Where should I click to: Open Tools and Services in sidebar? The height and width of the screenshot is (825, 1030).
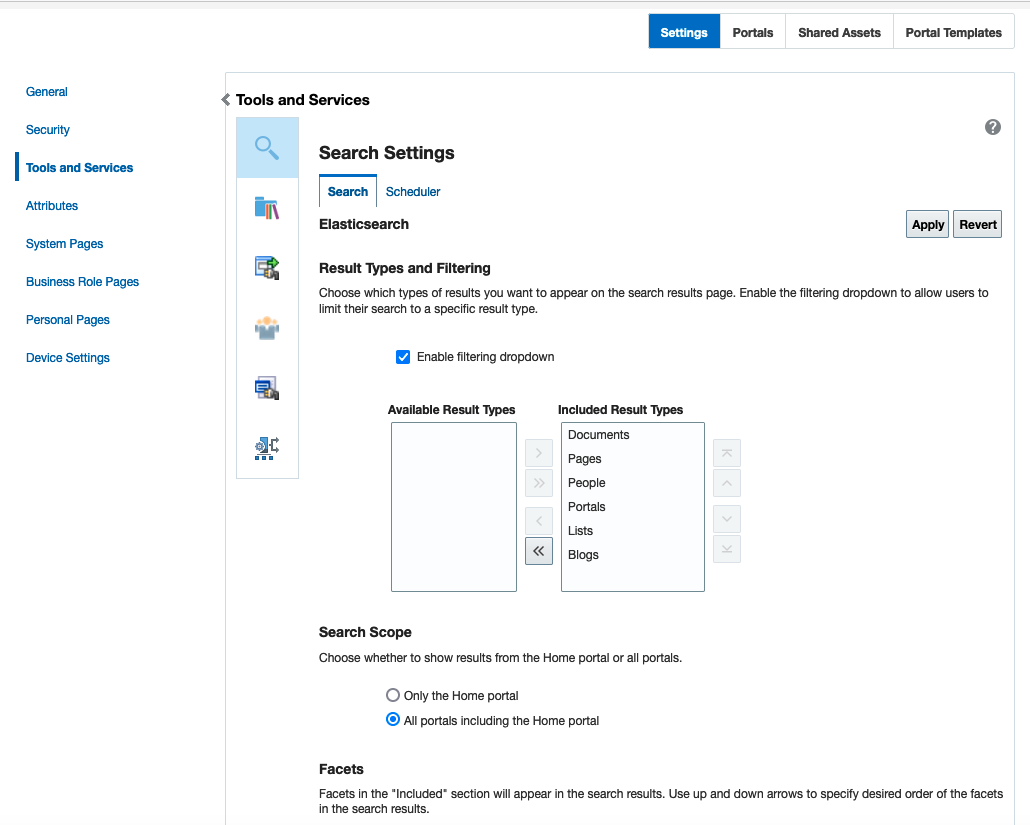click(x=79, y=167)
